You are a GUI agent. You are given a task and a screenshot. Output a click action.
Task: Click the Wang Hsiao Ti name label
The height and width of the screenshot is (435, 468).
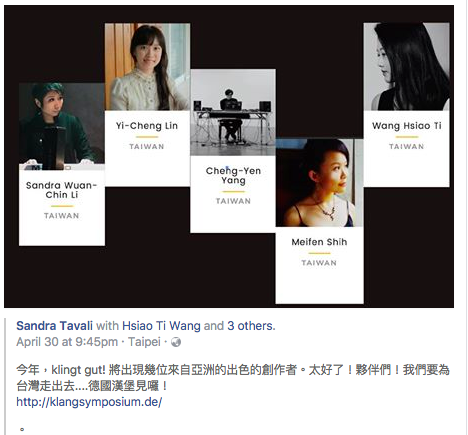[407, 126]
